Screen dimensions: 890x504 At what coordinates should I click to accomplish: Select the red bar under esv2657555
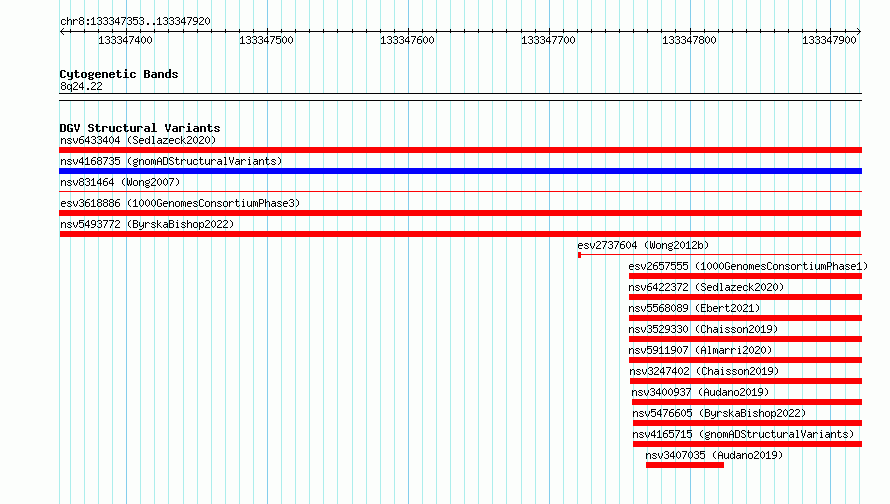pyautogui.click(x=745, y=276)
